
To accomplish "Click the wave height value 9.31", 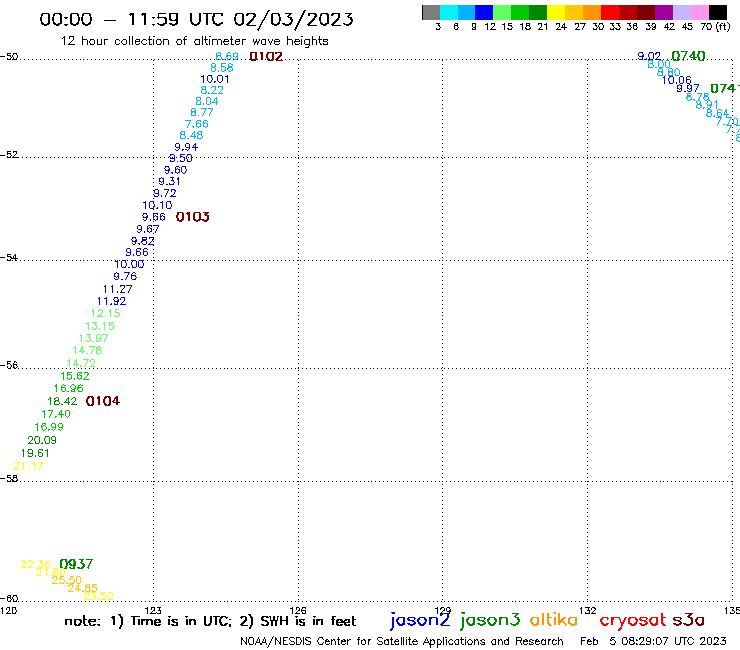I will click(x=169, y=181).
